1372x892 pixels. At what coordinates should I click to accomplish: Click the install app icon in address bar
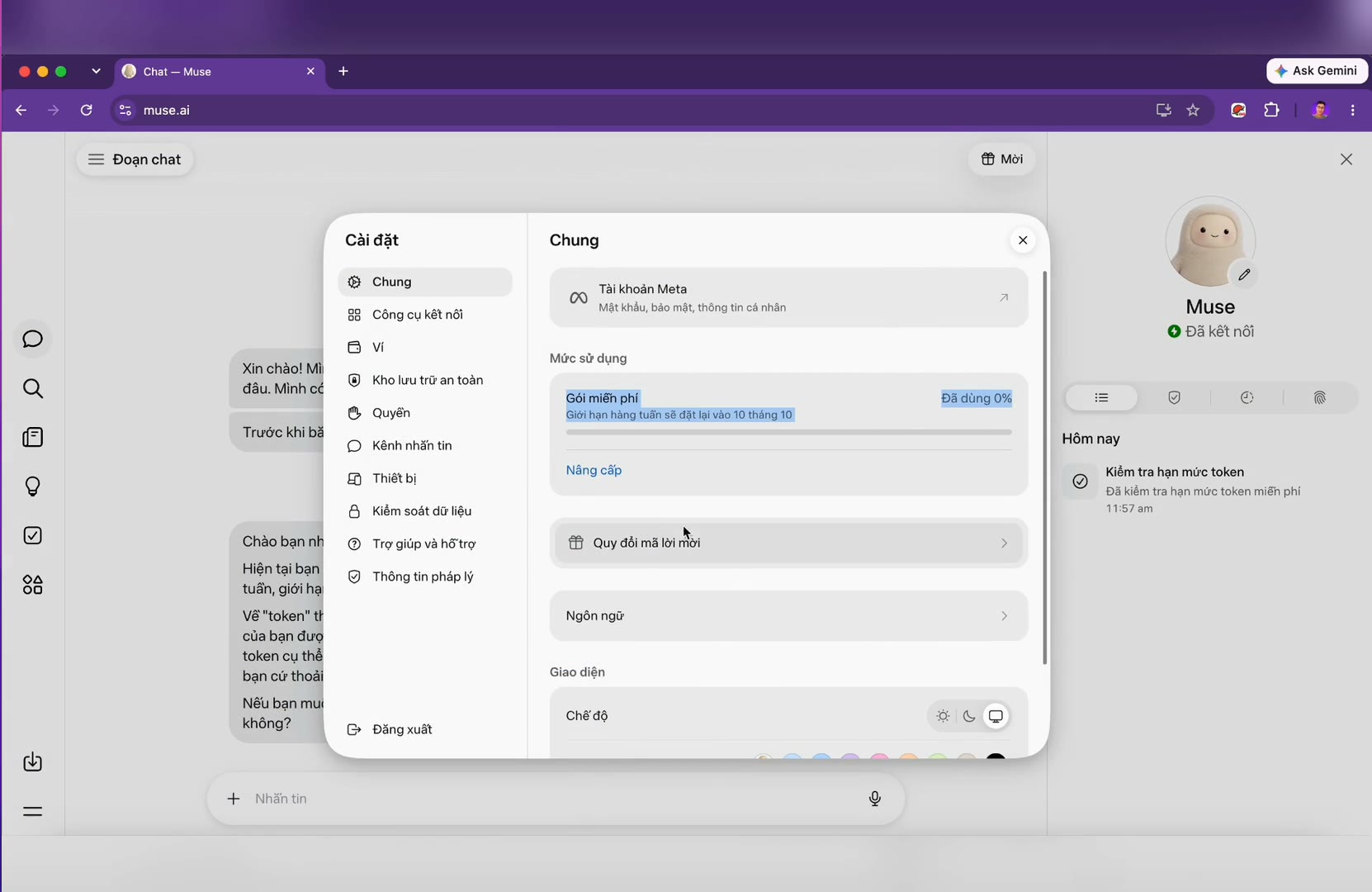click(1164, 110)
